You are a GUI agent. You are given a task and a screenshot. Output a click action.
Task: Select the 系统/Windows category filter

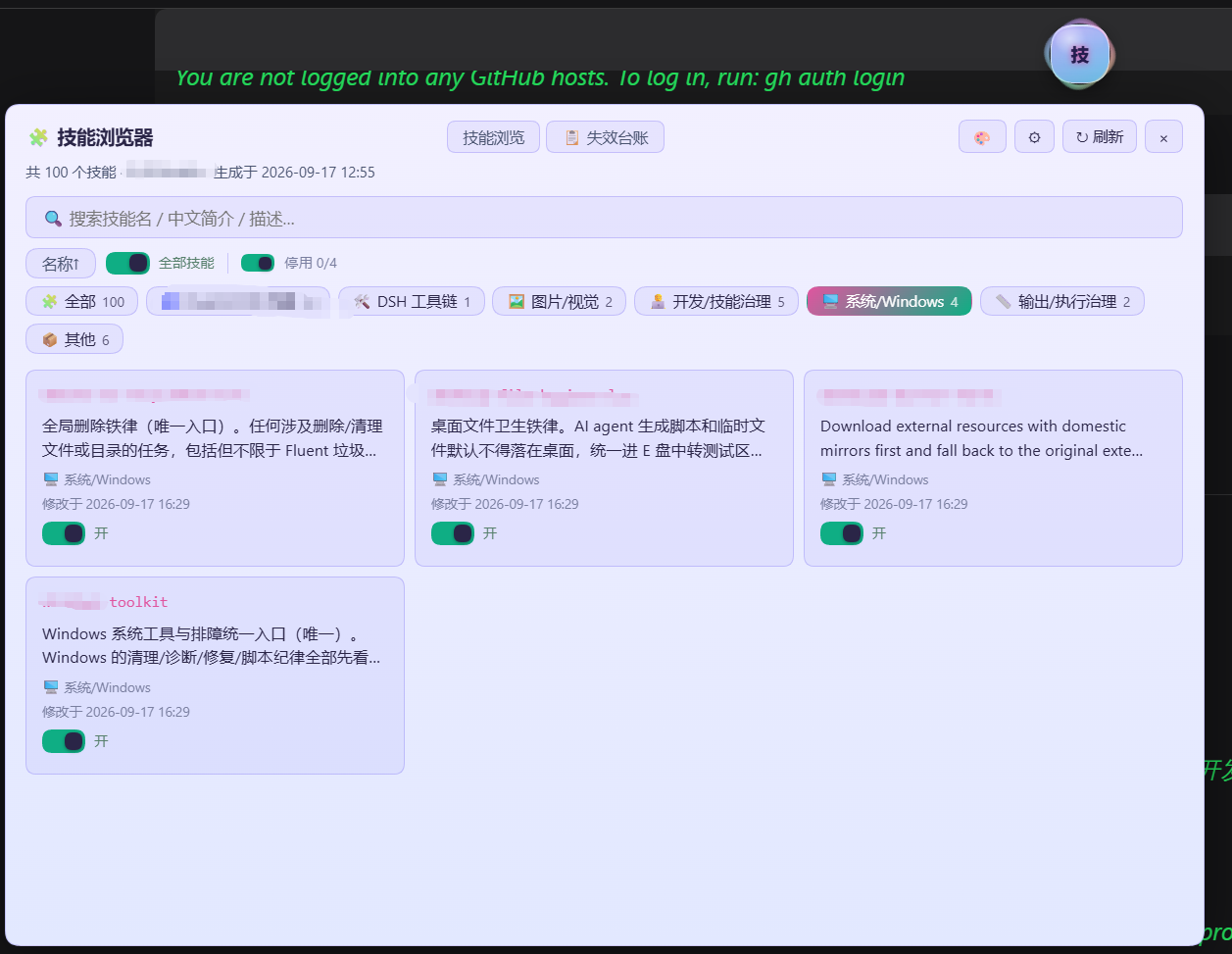tap(889, 302)
